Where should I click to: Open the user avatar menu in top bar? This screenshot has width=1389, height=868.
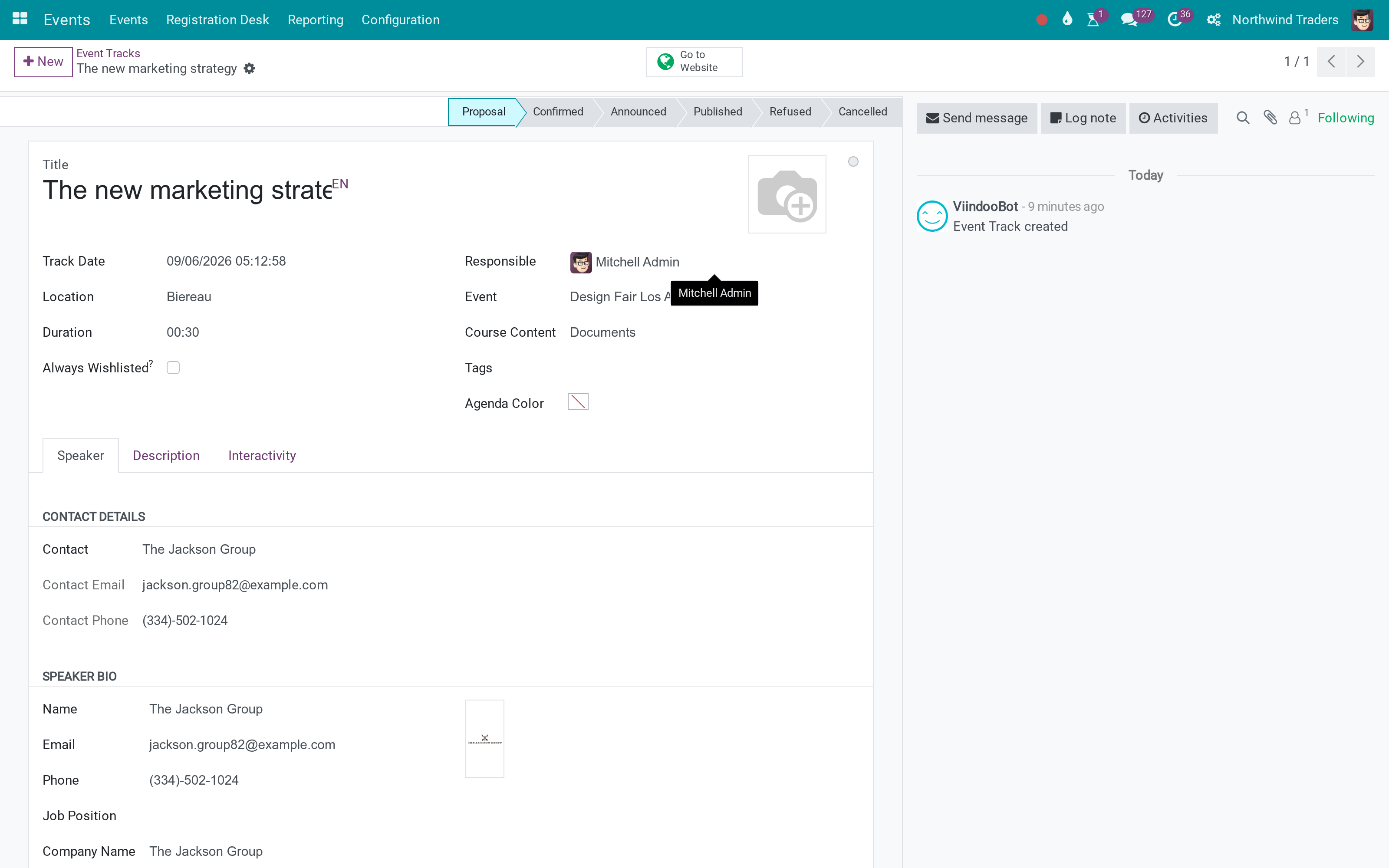click(1362, 20)
